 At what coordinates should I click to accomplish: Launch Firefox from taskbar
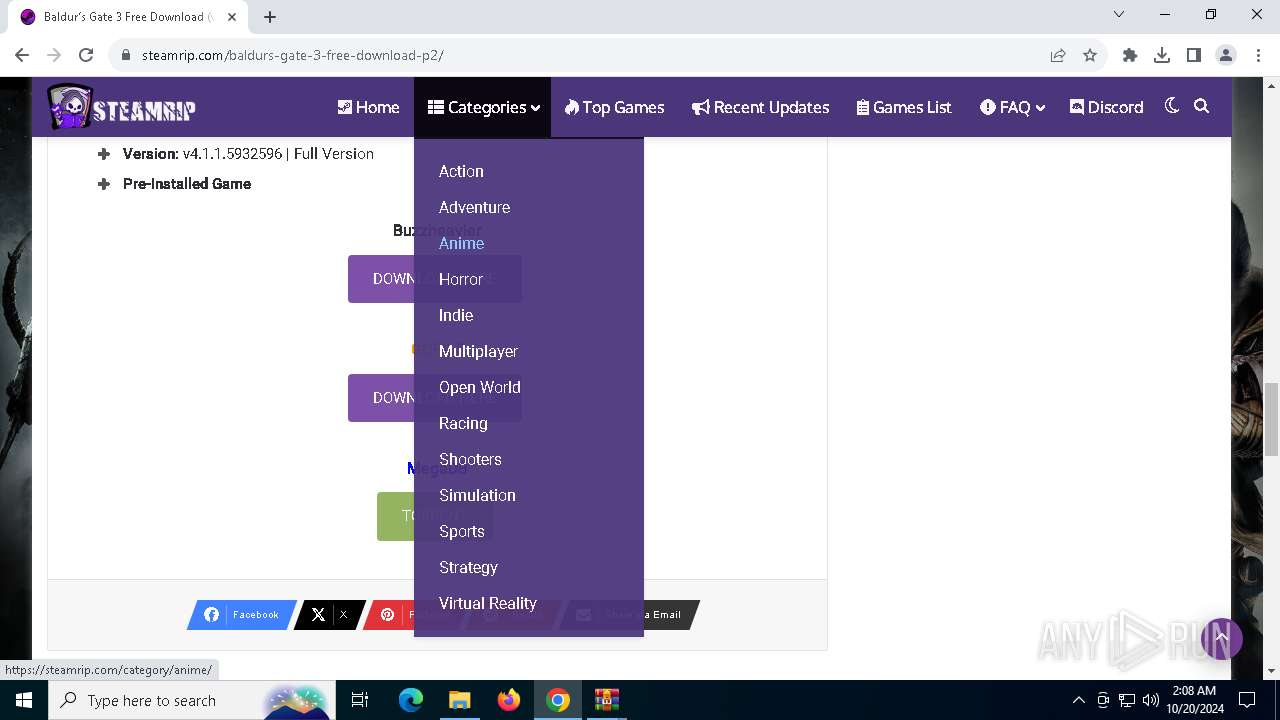[509, 700]
